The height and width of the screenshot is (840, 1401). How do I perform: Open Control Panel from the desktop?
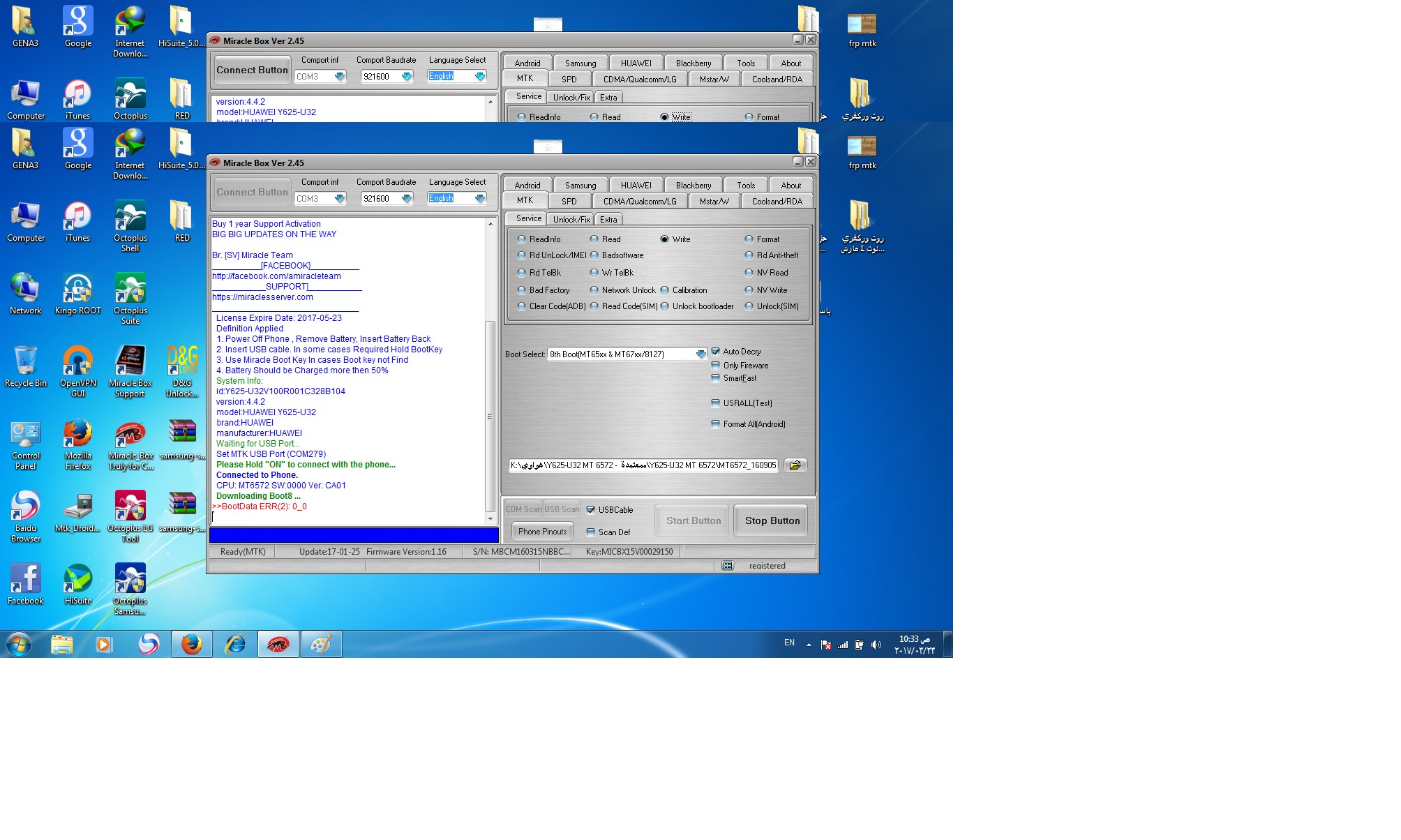(x=26, y=444)
